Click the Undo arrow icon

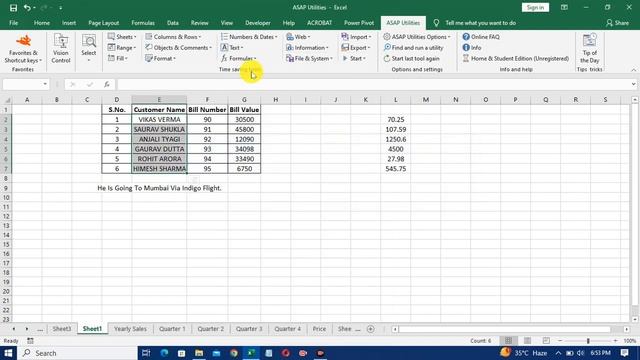(27, 7)
